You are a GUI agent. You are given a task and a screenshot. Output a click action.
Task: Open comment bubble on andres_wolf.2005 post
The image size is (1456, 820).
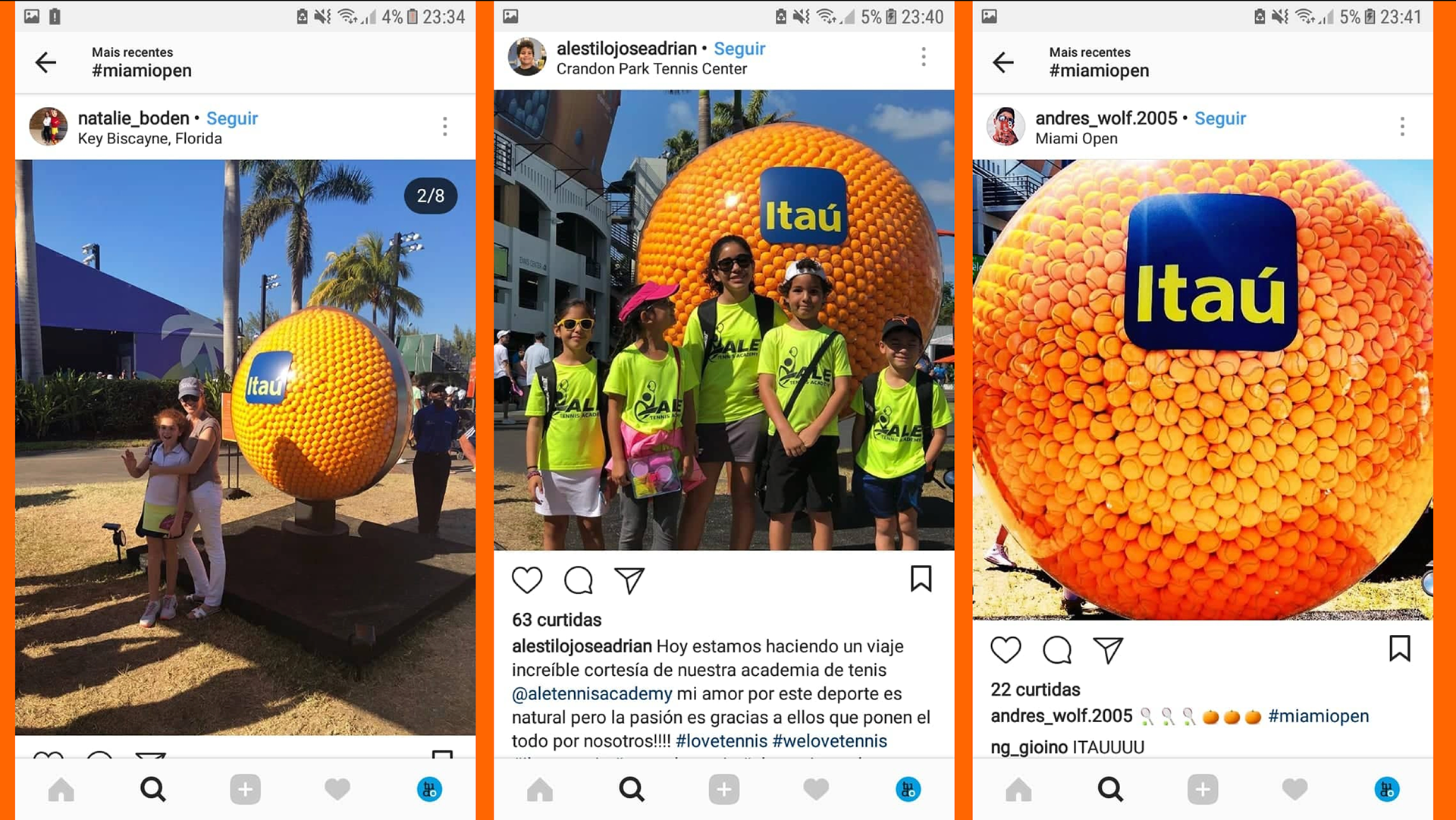(1057, 650)
